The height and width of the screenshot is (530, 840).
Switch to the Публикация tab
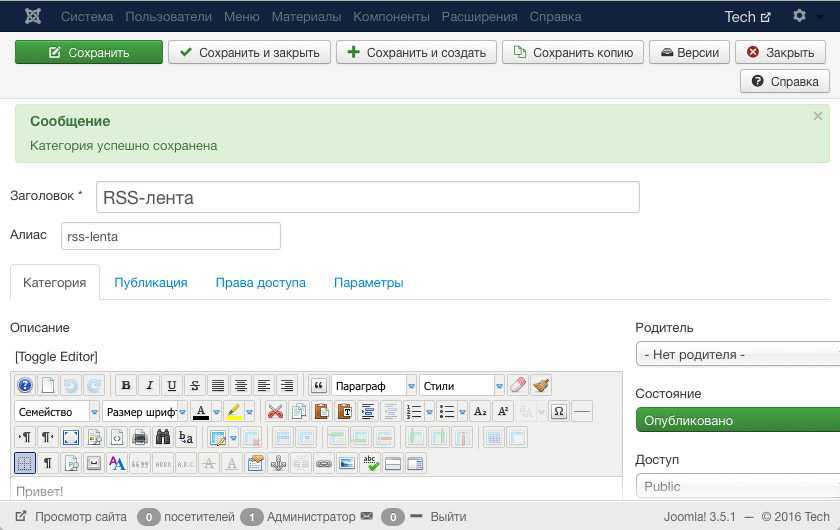point(151,283)
